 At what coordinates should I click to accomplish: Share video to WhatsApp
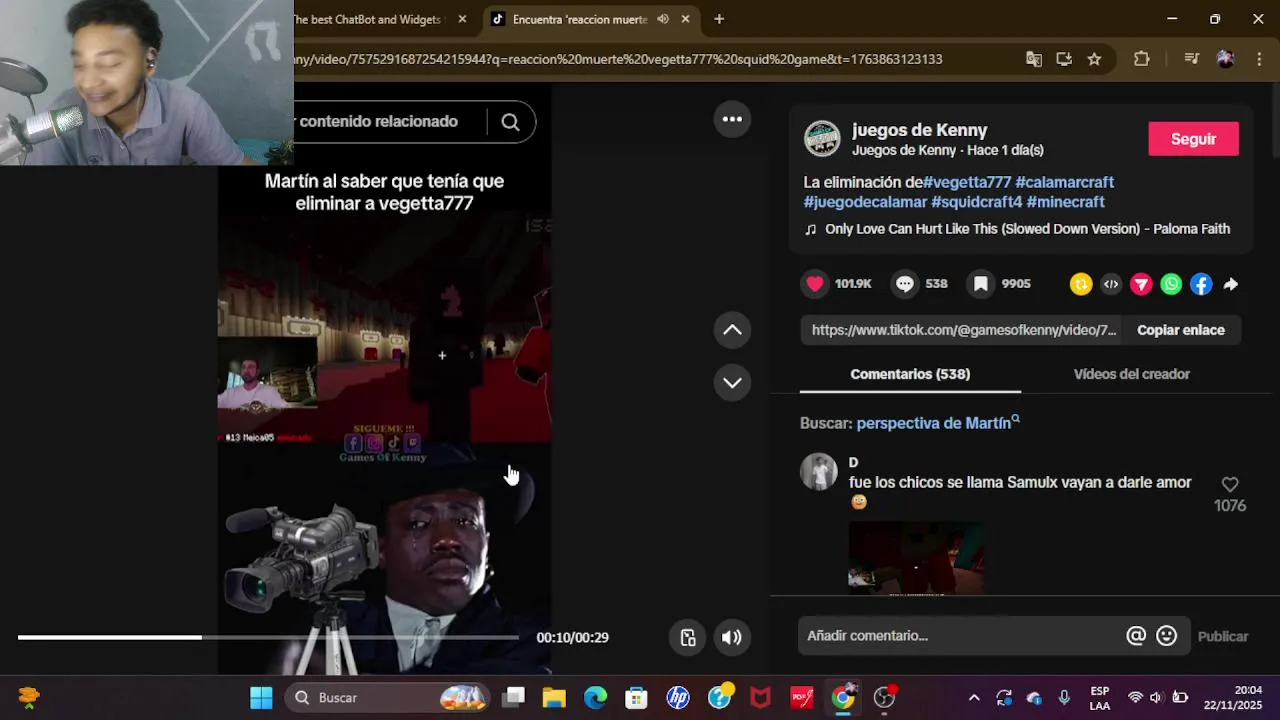pyautogui.click(x=1171, y=285)
